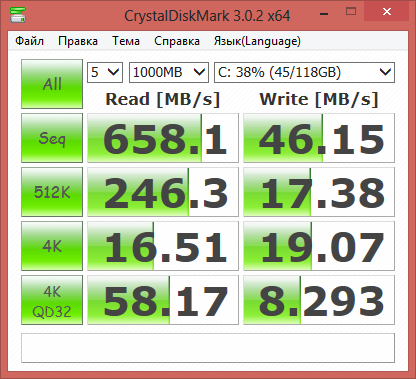The height and width of the screenshot is (379, 416).
Task: Click the 512K read result 246.3
Action: point(163,192)
